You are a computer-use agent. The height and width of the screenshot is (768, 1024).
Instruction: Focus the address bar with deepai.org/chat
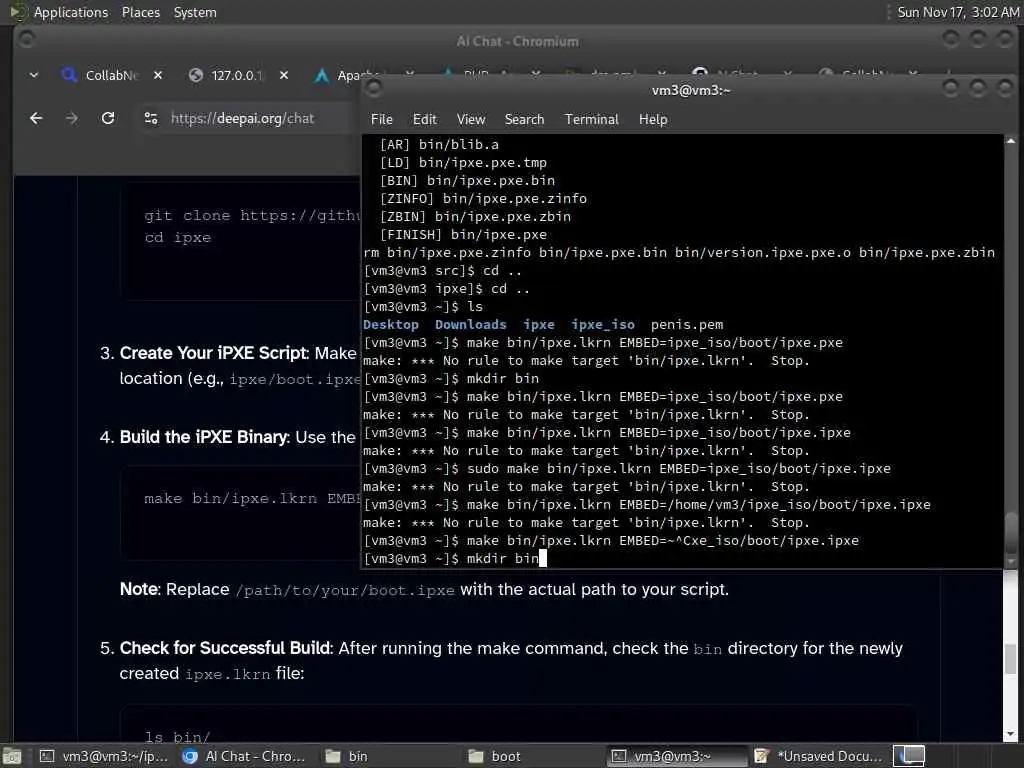pyautogui.click(x=243, y=118)
